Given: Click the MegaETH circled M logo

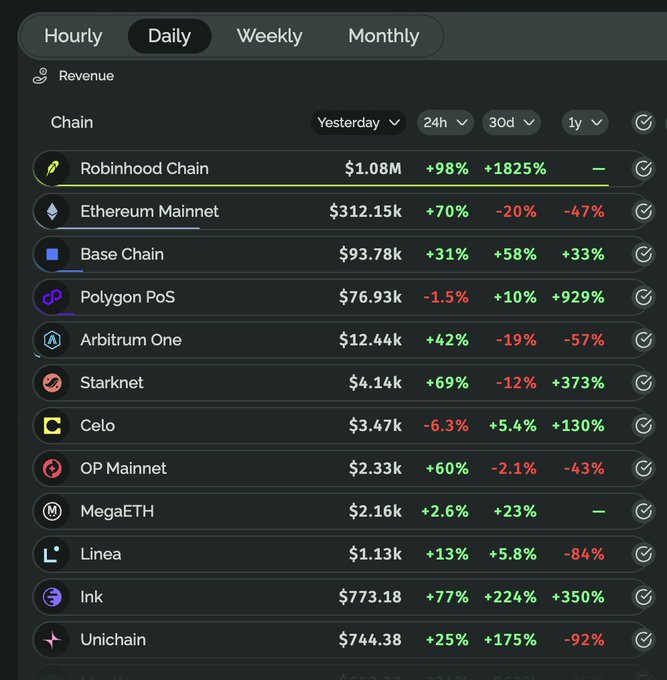Looking at the screenshot, I should 52,511.
